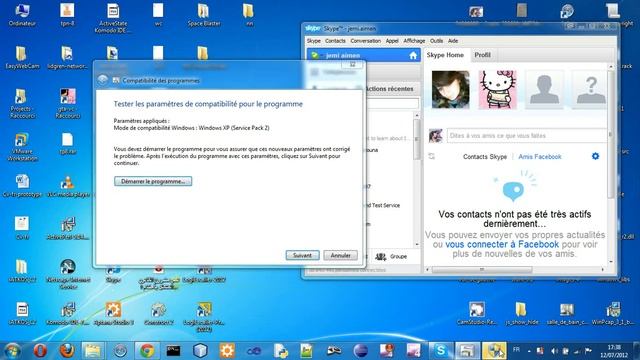Open the Skype status indicator dropdown
Image resolution: width=640 pixels, height=360 pixels.
coord(316,56)
